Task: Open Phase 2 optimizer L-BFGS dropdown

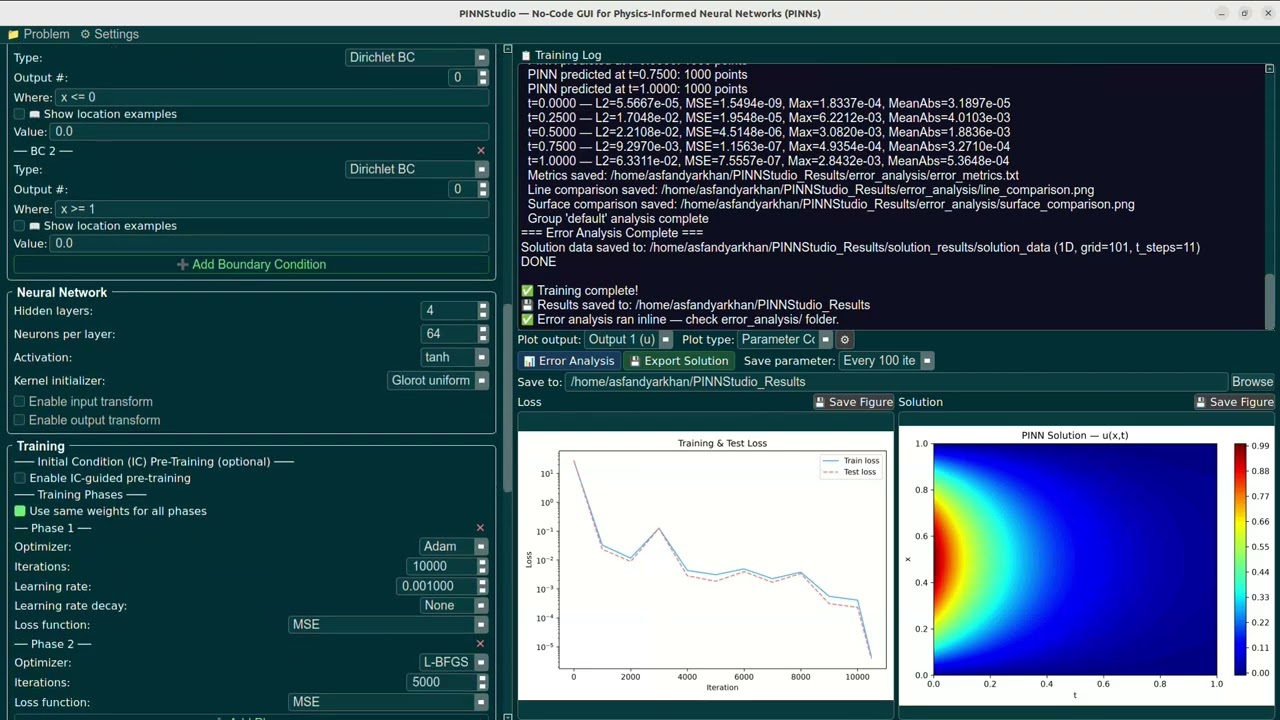Action: pyautogui.click(x=454, y=662)
